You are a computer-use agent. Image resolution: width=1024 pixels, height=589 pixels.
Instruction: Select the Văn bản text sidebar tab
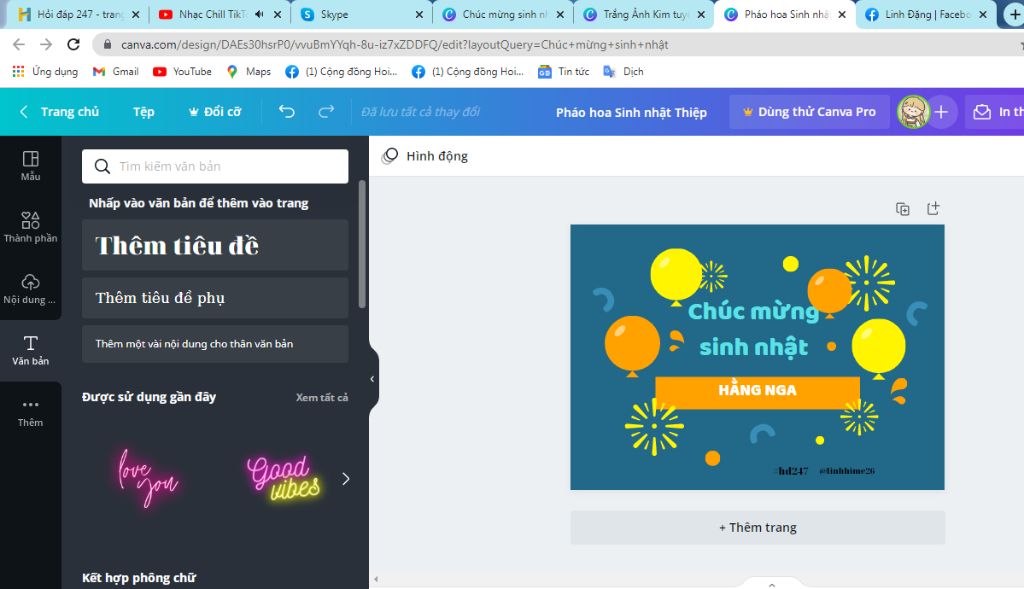(x=30, y=351)
